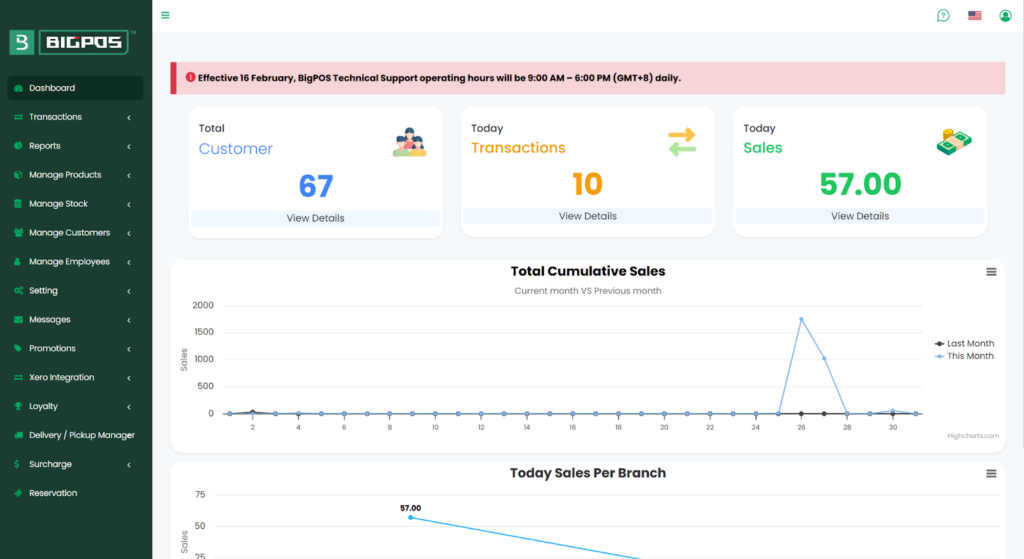1024x559 pixels.
Task: Click the BigPOS logo
Action: 72,42
